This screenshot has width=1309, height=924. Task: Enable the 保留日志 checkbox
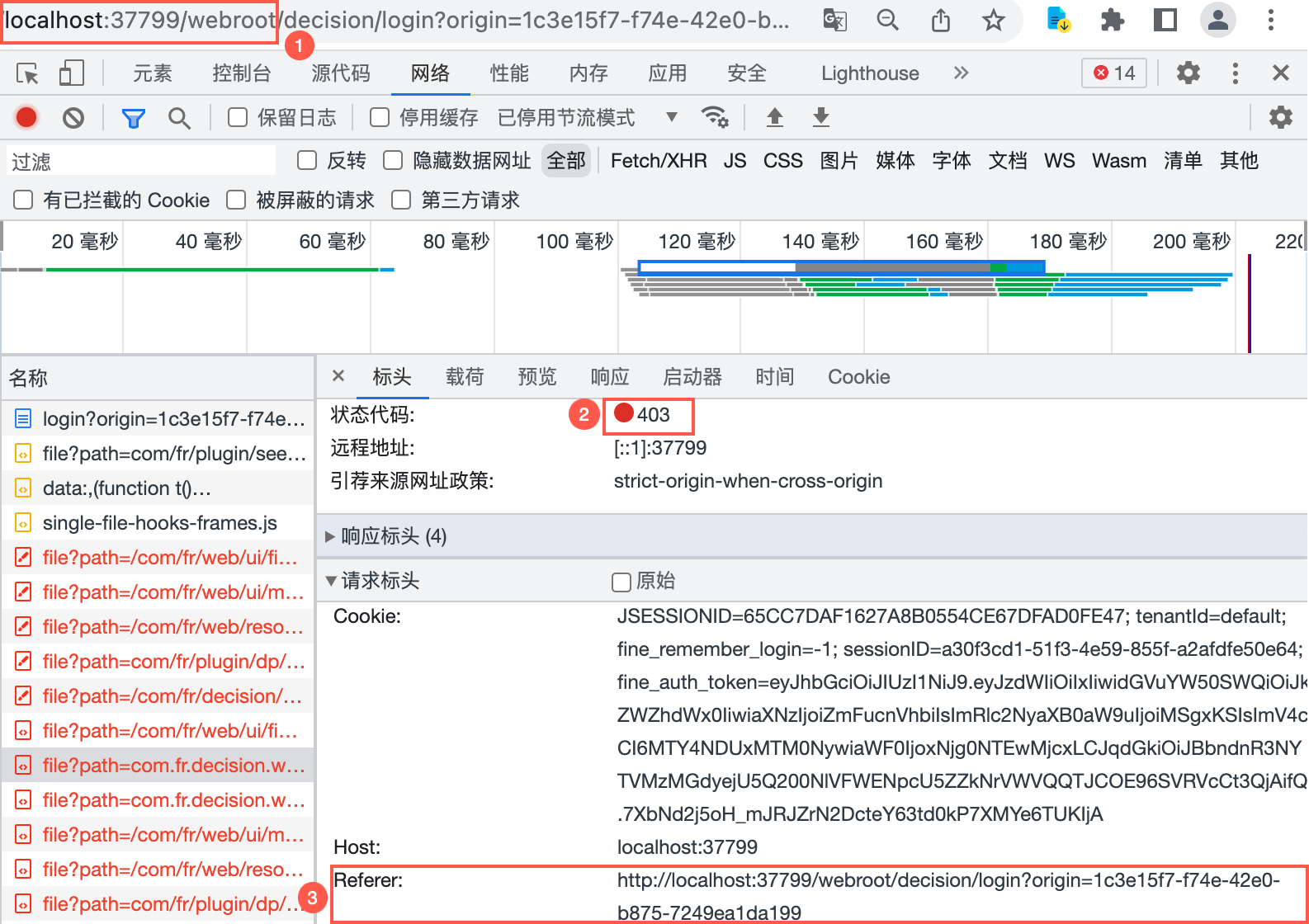(x=238, y=118)
